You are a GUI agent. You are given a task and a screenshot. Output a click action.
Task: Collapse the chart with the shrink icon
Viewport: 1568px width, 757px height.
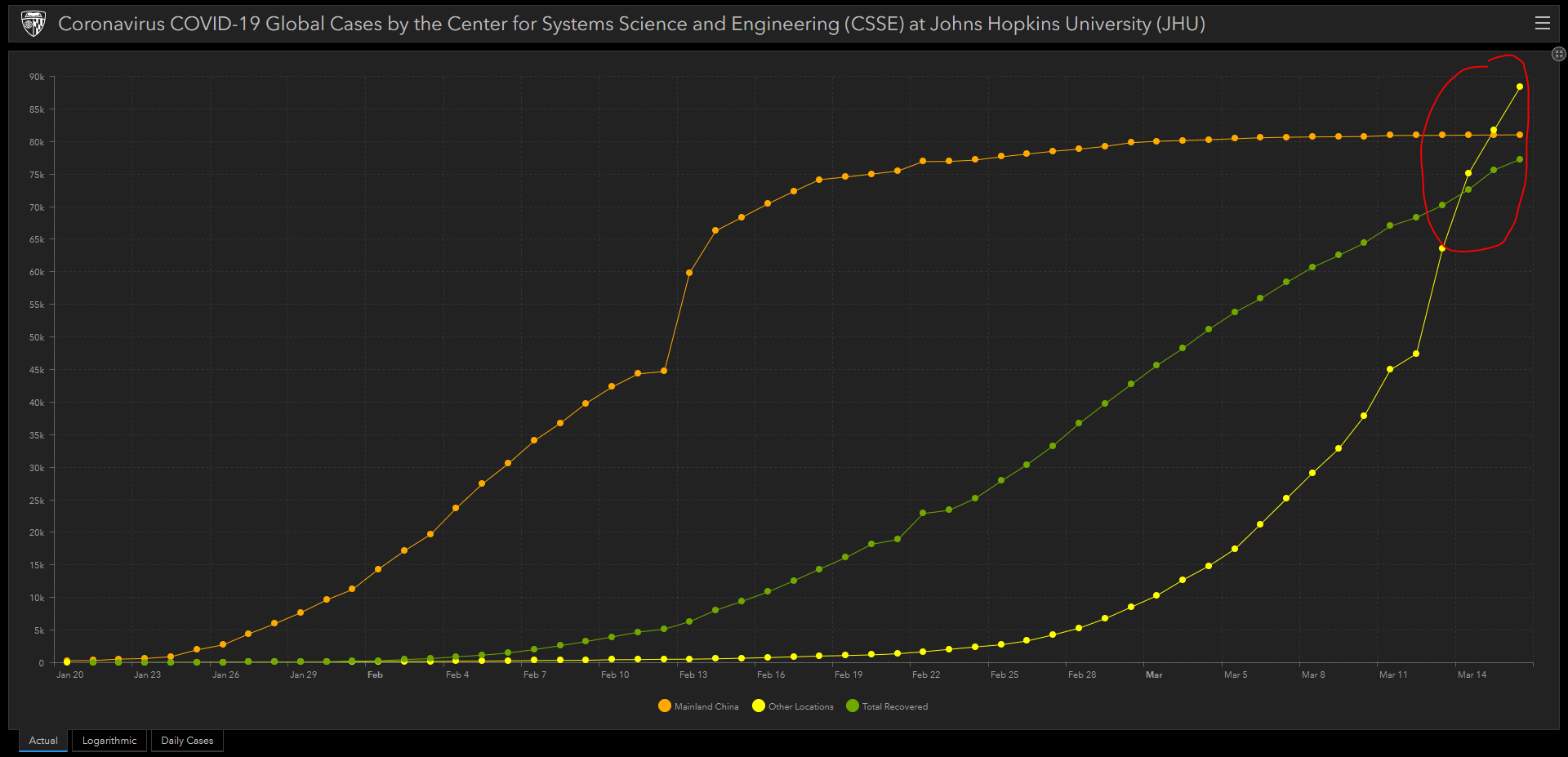1558,54
